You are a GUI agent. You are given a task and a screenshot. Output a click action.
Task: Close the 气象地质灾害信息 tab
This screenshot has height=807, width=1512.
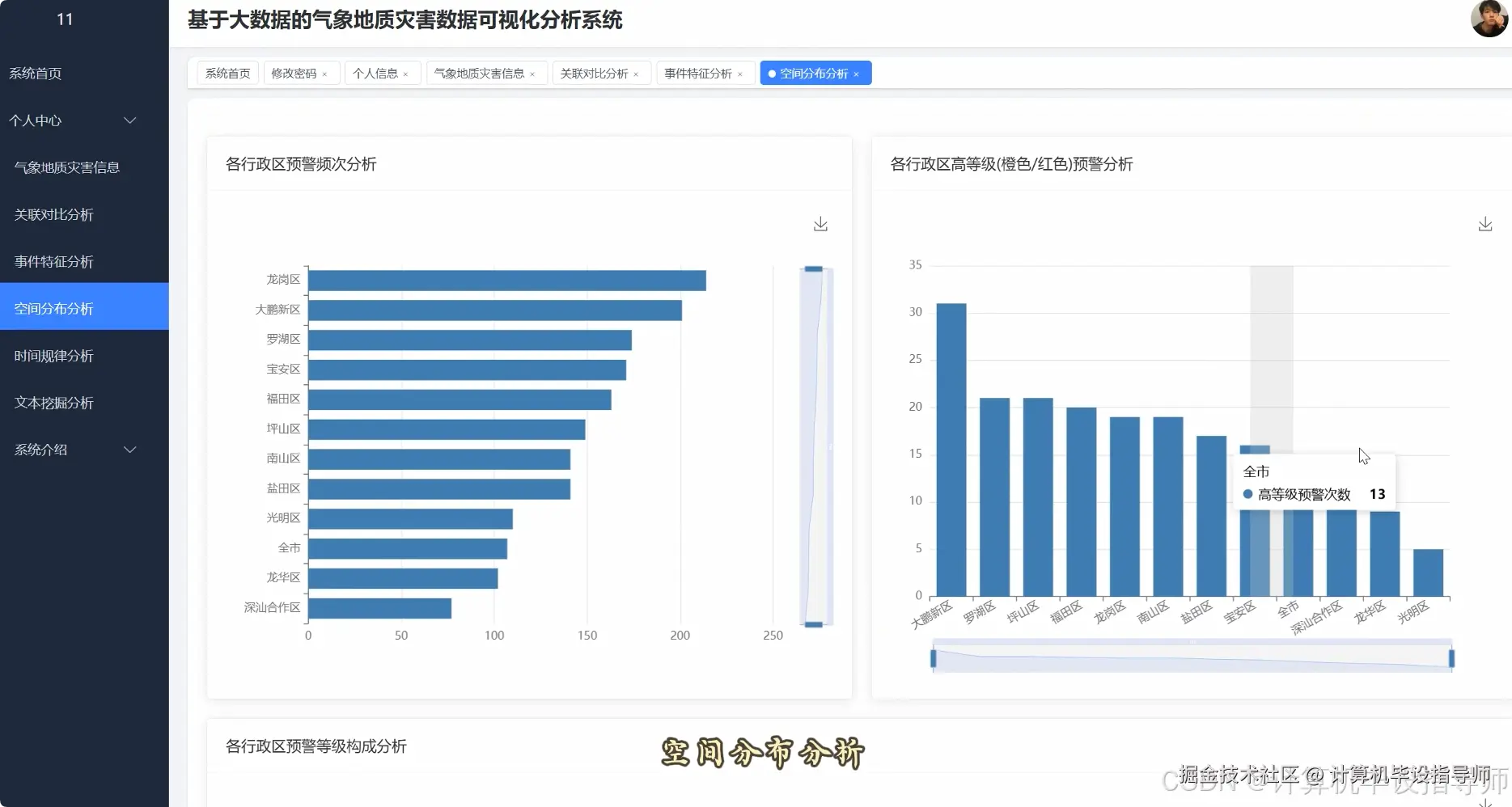tap(533, 73)
